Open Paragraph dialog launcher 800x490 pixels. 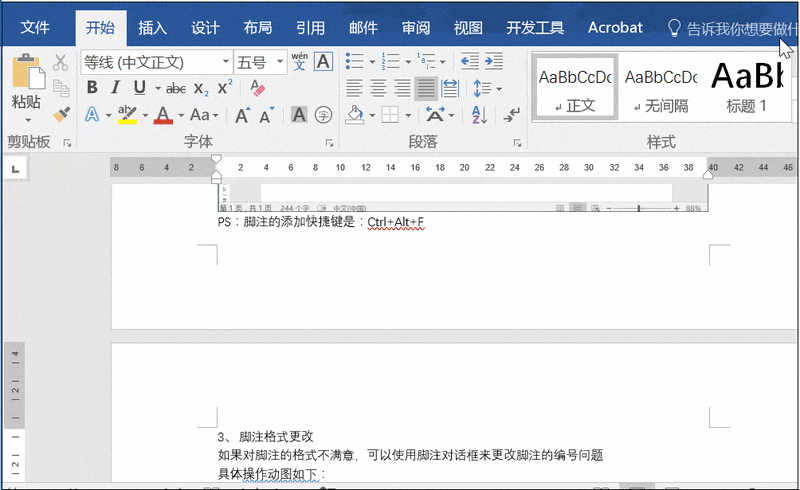click(x=517, y=143)
